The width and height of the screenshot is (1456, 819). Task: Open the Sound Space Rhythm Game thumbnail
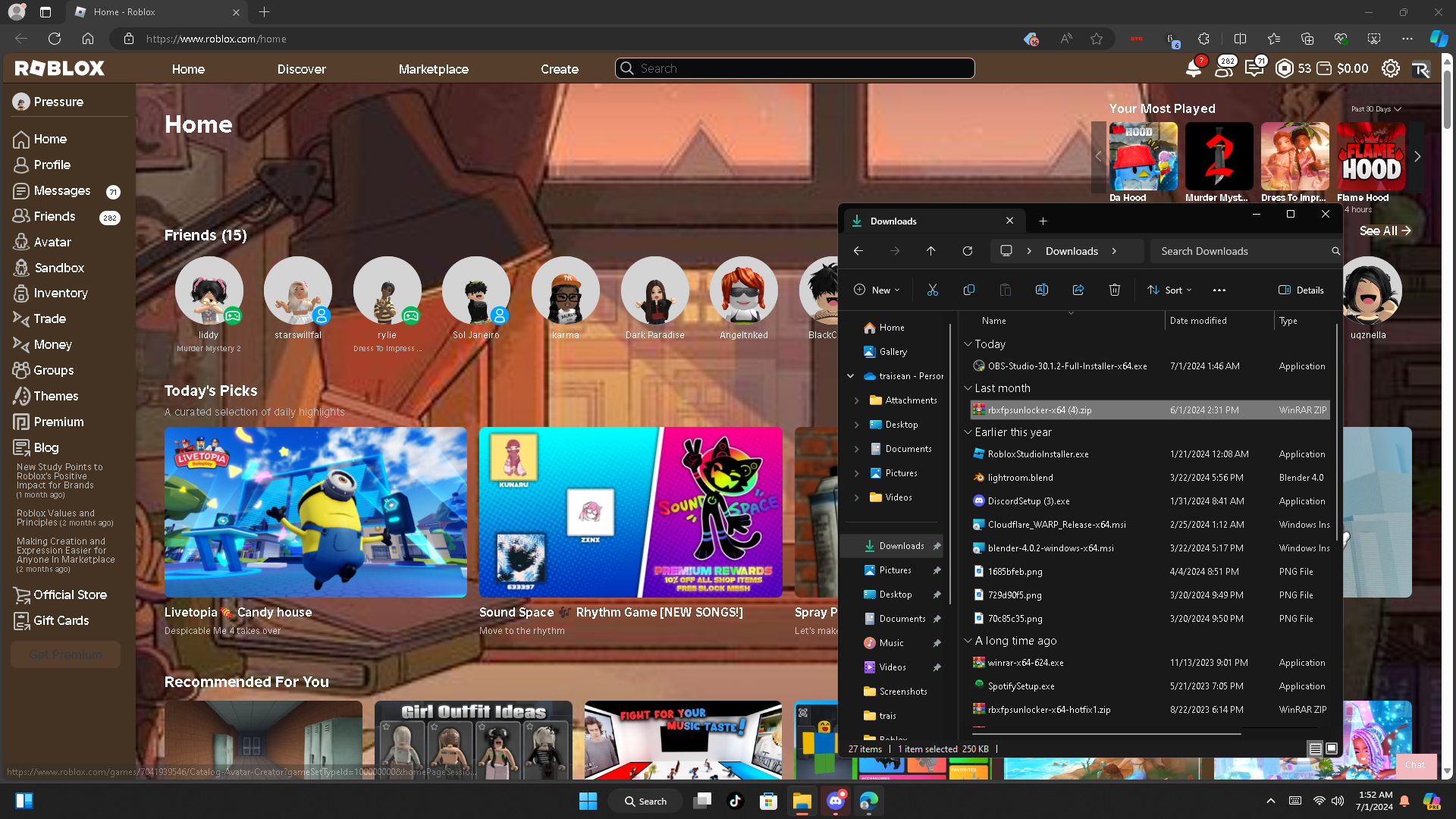[630, 512]
